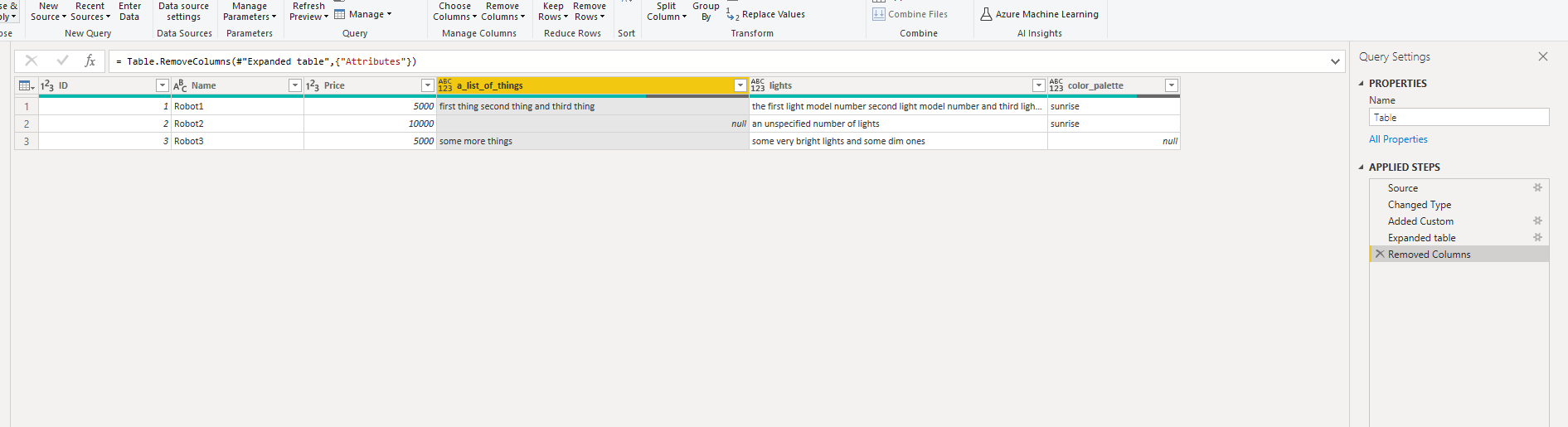Open settings gear for the Expanded table step
The width and height of the screenshot is (1568, 427).
click(1537, 237)
